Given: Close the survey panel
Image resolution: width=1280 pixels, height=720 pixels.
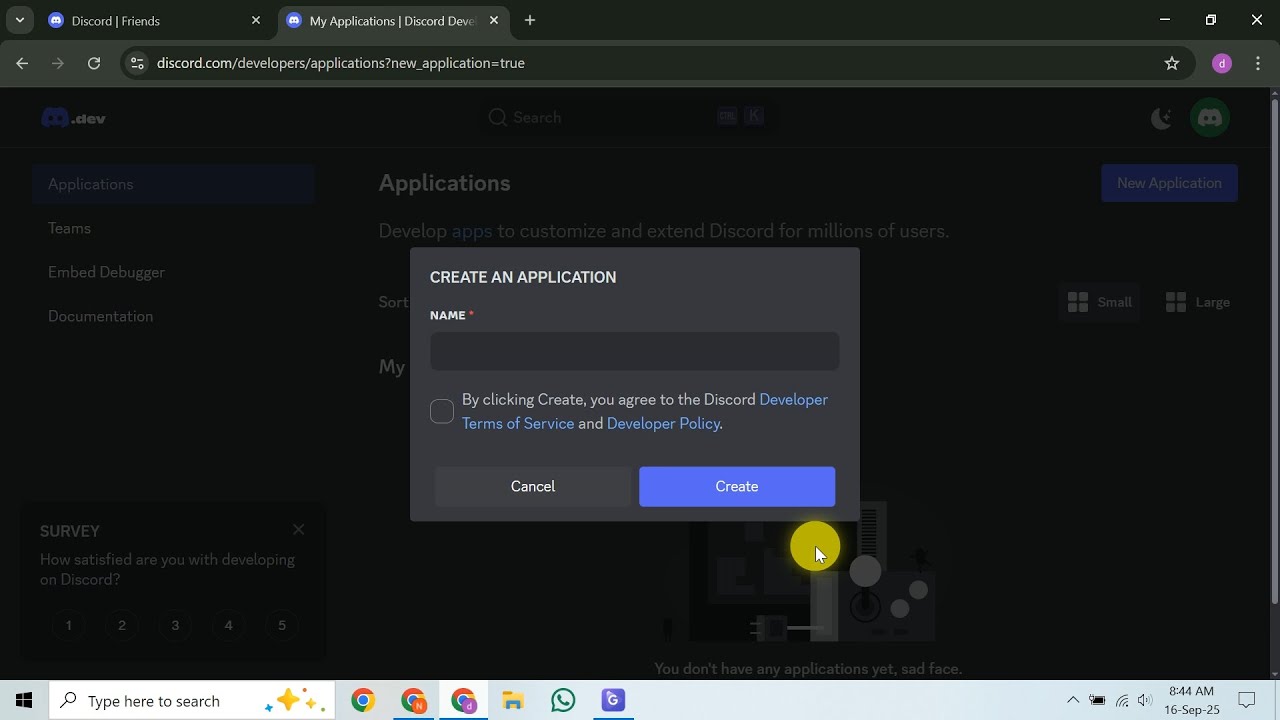Looking at the screenshot, I should [298, 530].
